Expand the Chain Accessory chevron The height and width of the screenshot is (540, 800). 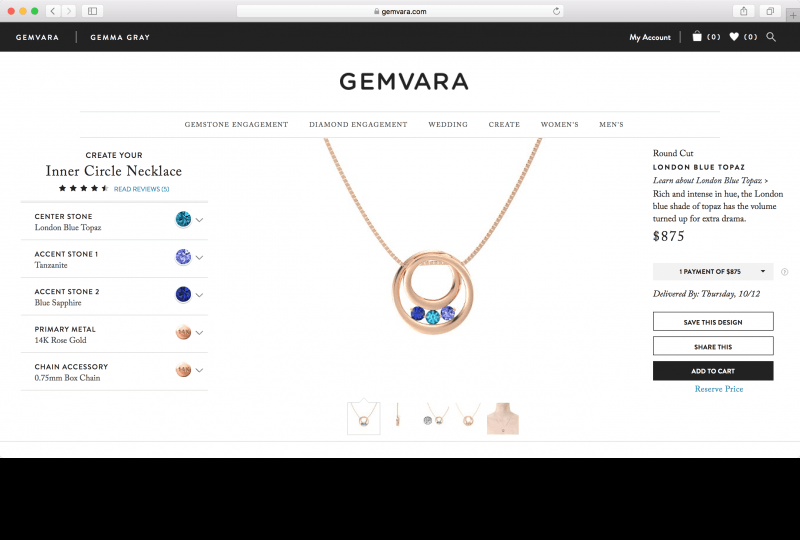199,370
